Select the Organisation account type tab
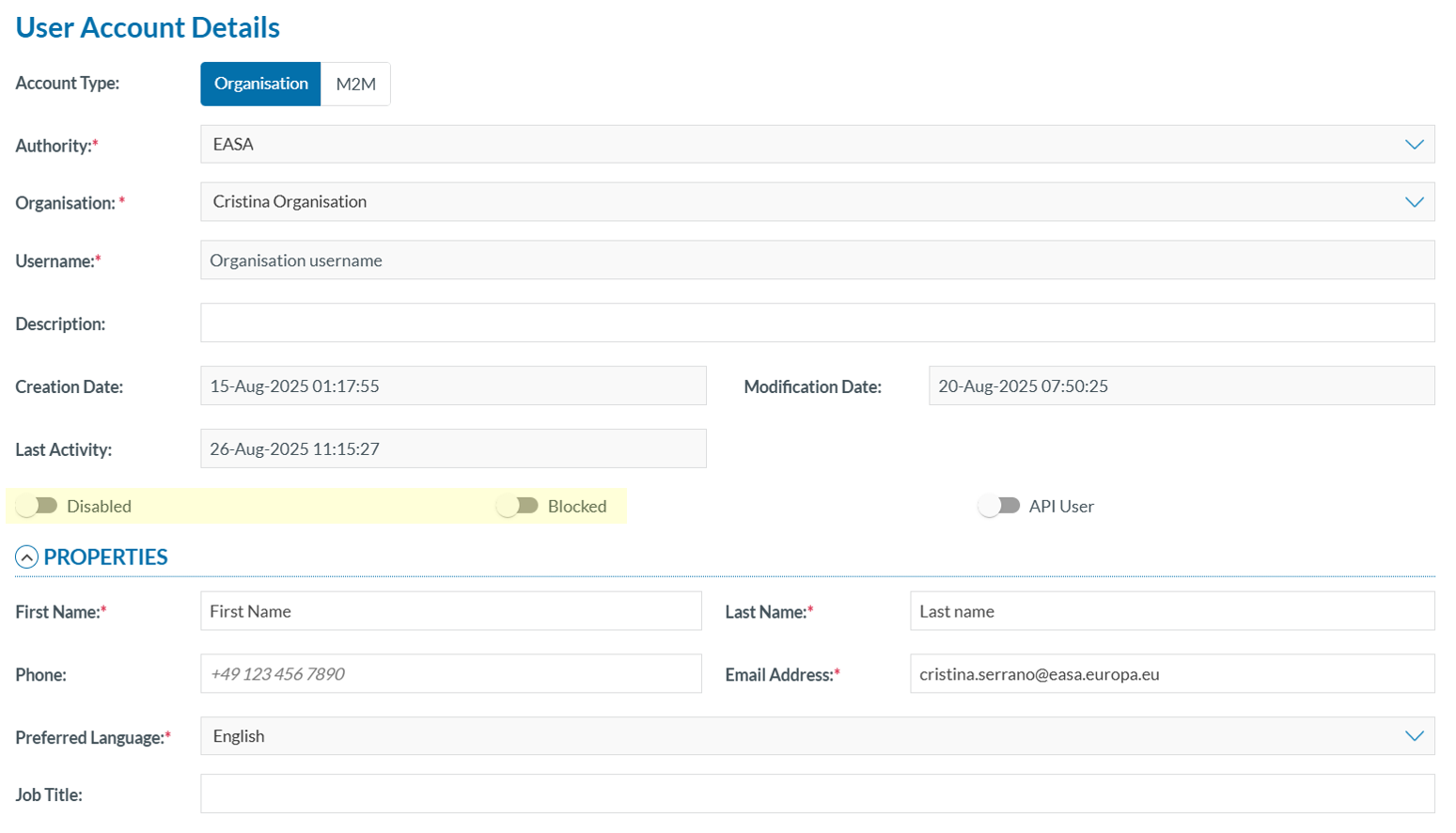The width and height of the screenshot is (1456, 833). click(260, 84)
